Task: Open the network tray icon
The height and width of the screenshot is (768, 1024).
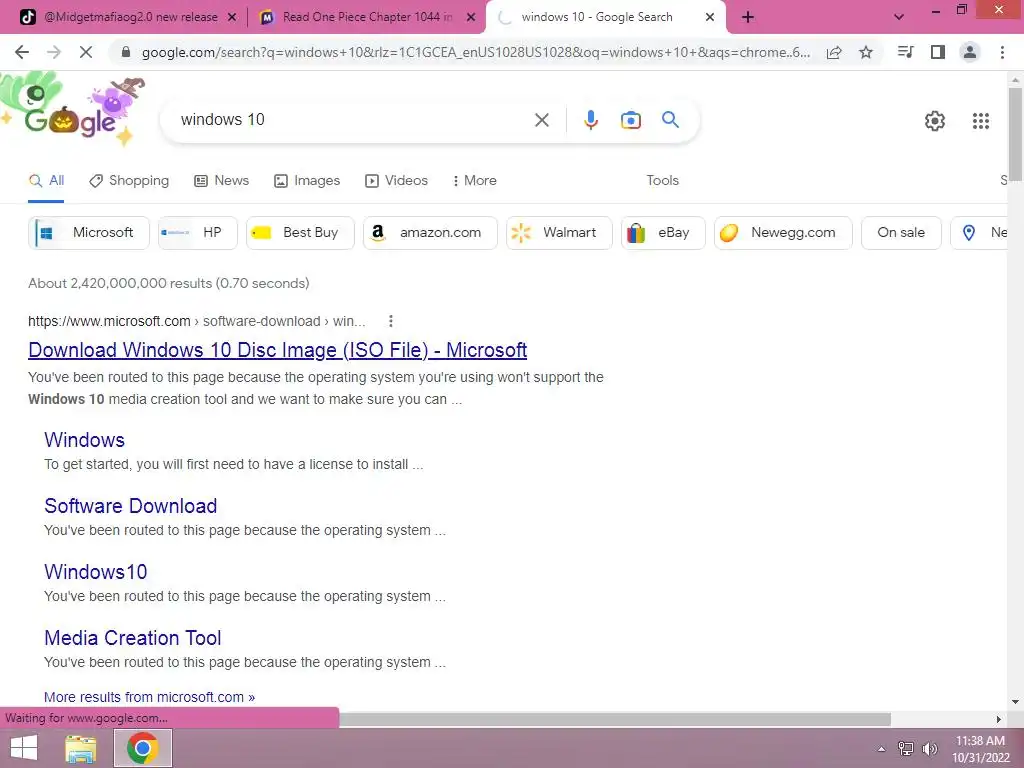Action: (906, 749)
